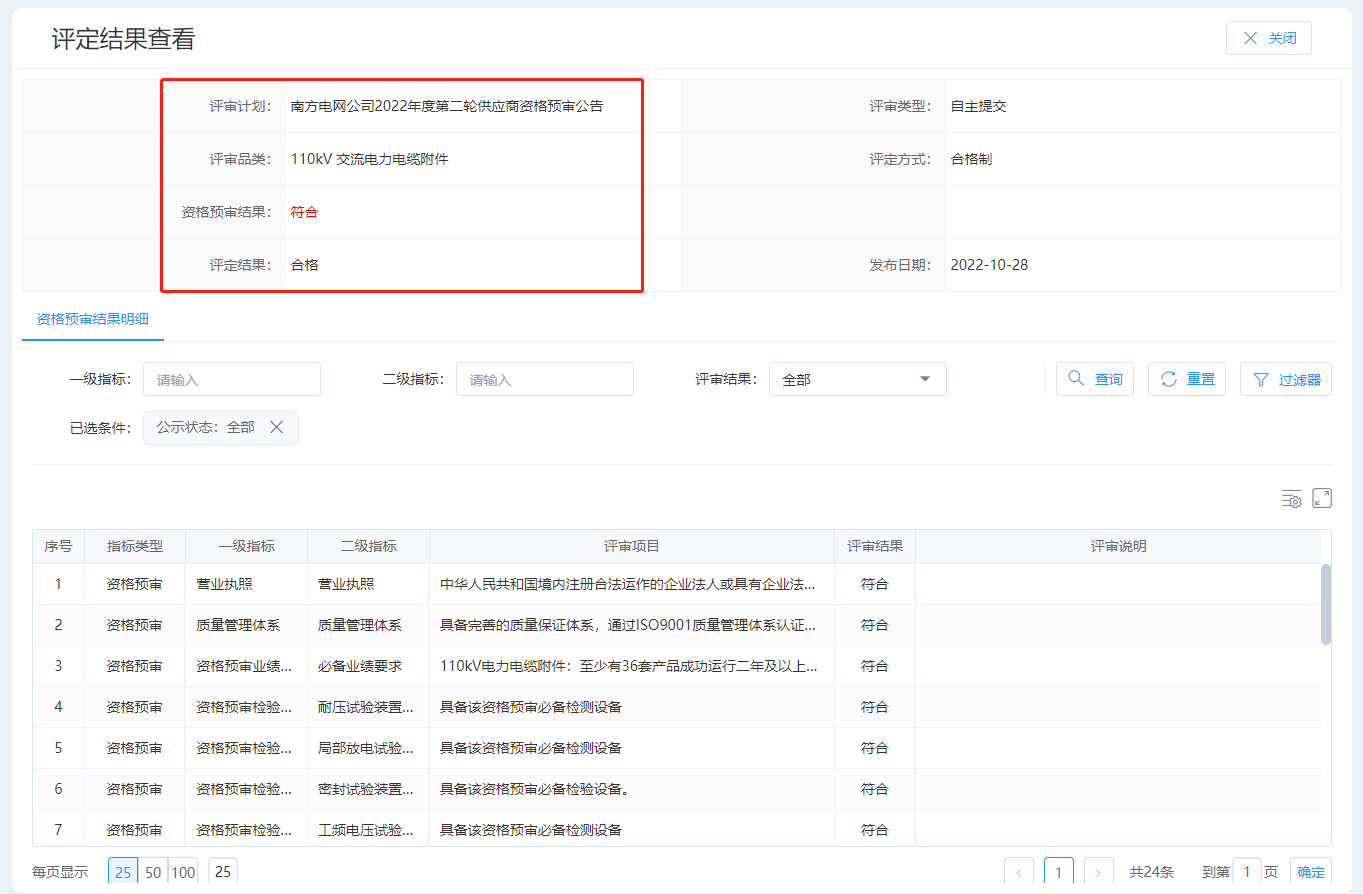
Task: Click the 一级指标 input field
Action: point(232,379)
